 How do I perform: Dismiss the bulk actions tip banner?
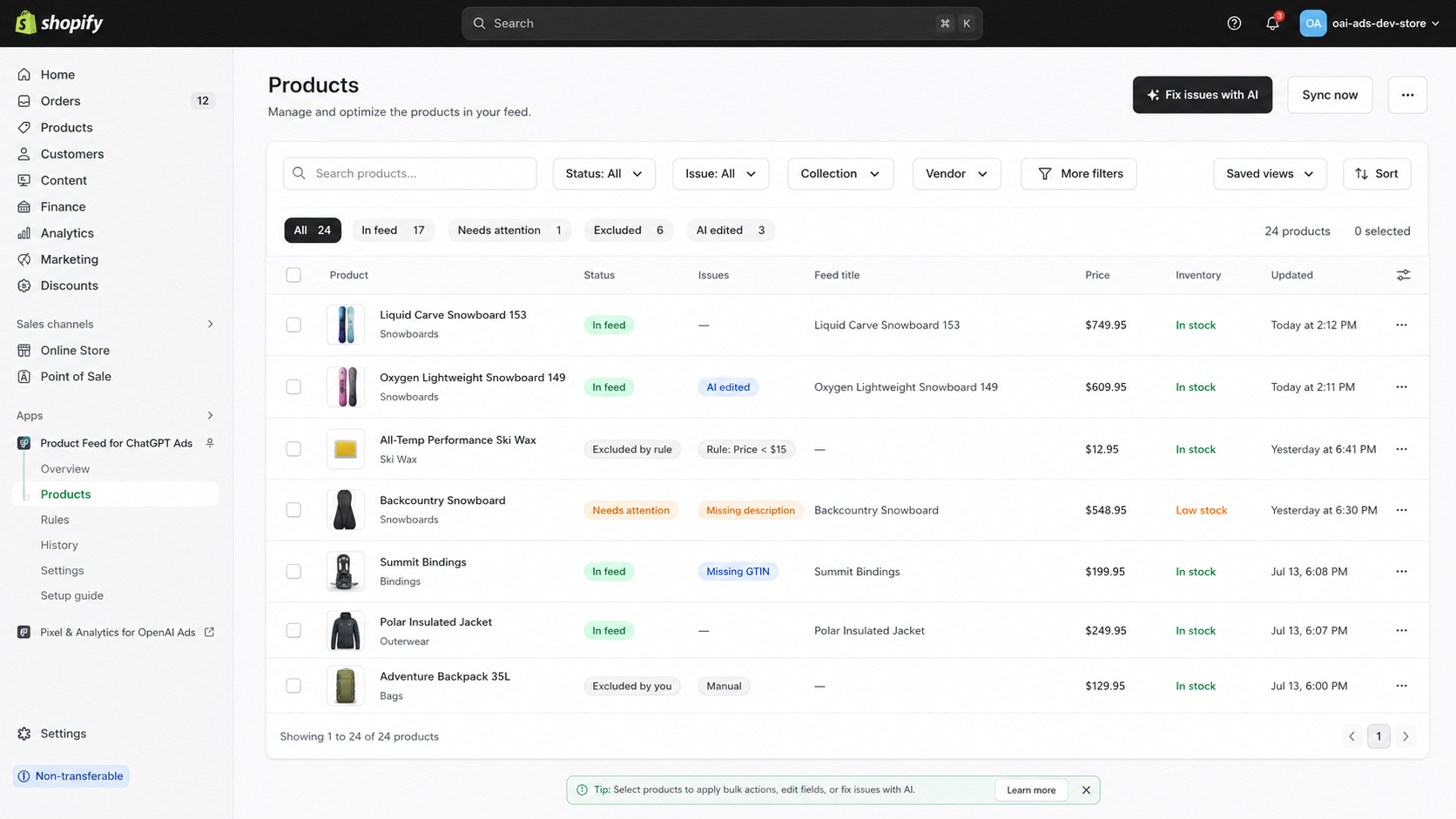[1086, 790]
